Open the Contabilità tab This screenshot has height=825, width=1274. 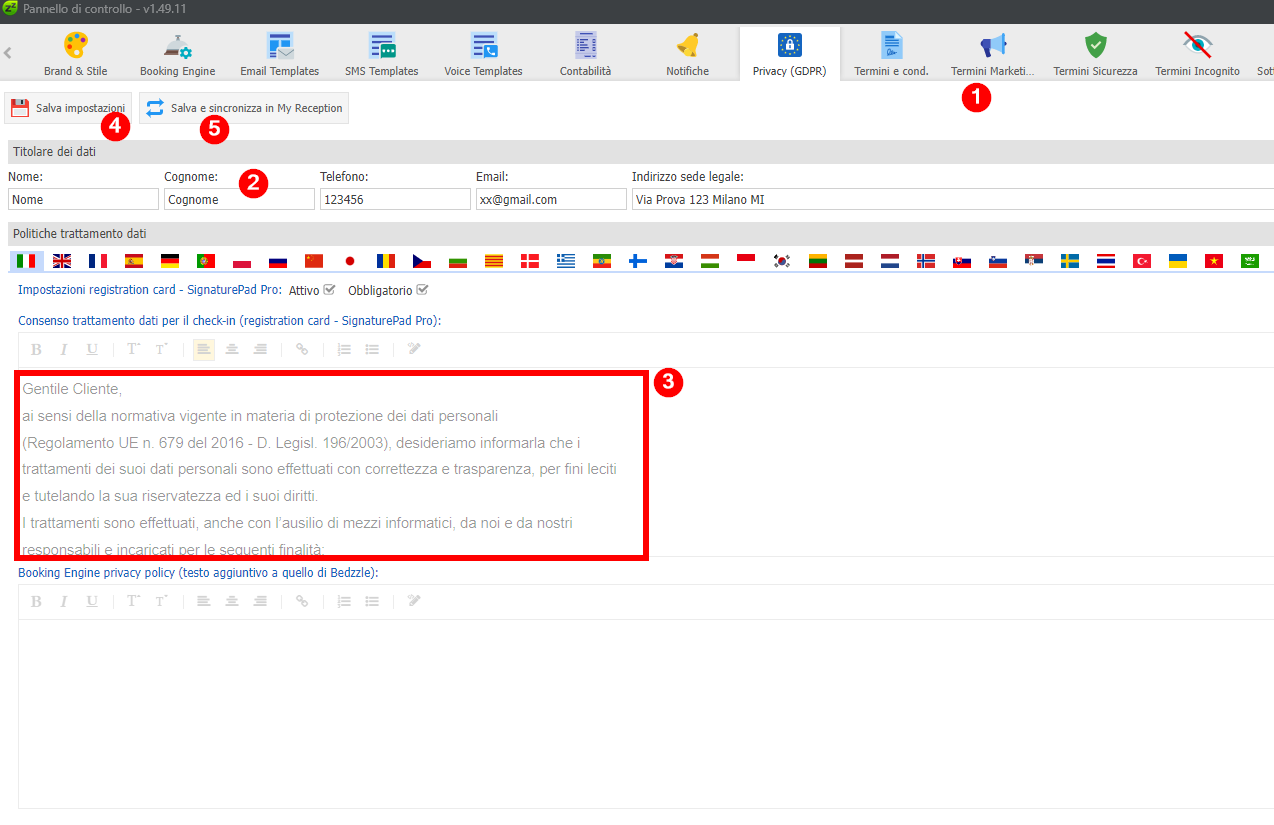586,54
